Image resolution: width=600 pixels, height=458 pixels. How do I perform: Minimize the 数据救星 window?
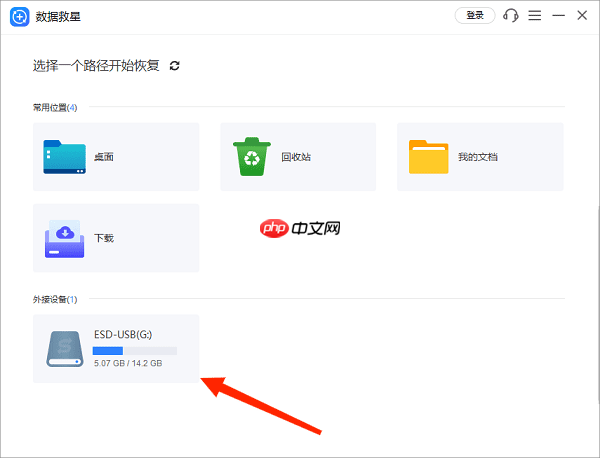coord(558,15)
